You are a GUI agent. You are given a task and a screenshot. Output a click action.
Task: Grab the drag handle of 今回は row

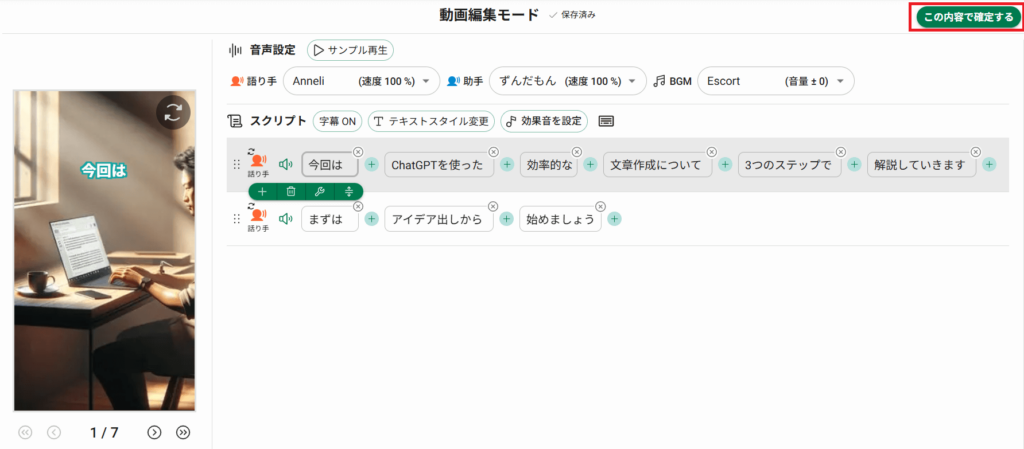[x=236, y=165]
